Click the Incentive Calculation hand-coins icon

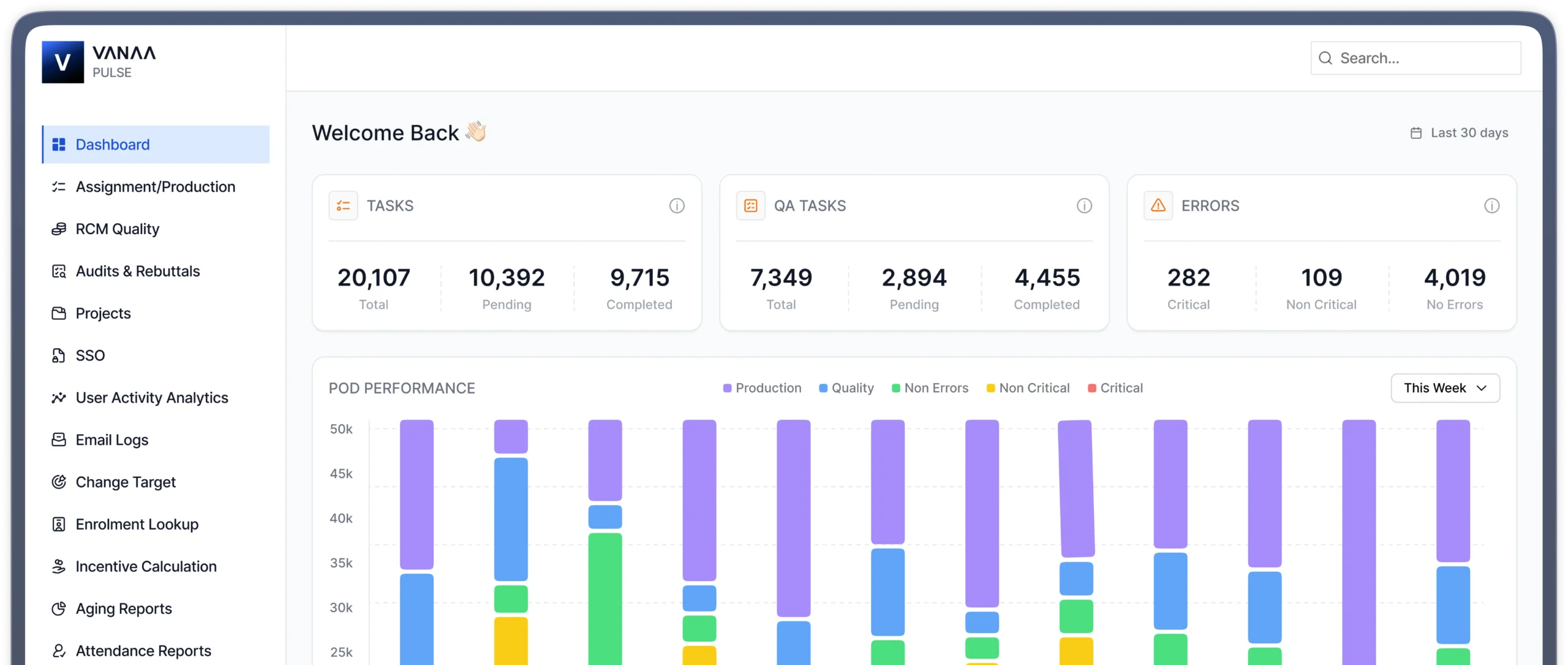59,566
